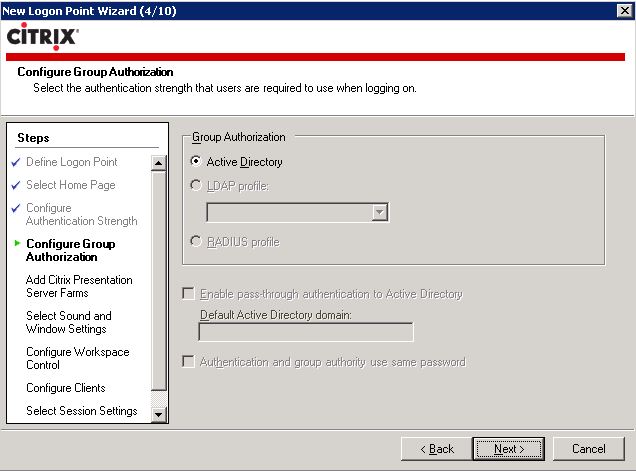Go to the Next wizard page
The height and width of the screenshot is (471, 636).
509,449
